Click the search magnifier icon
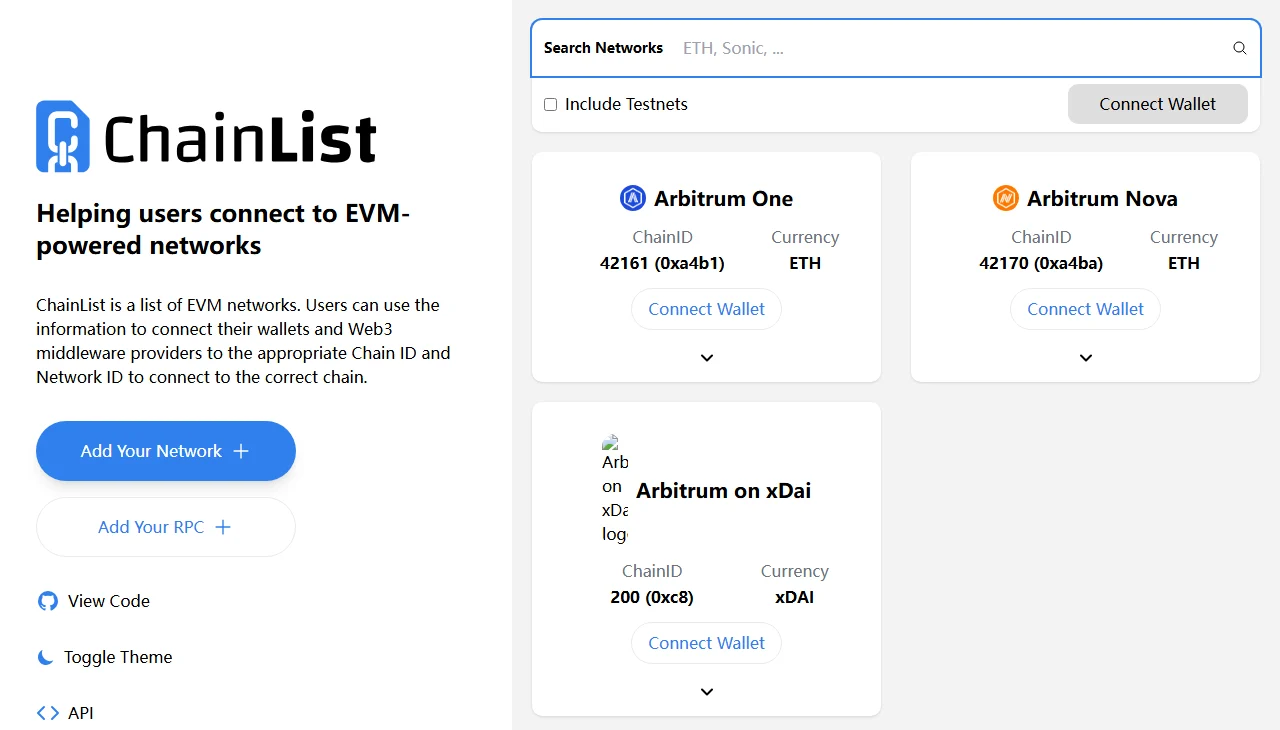The width and height of the screenshot is (1280, 730). tap(1240, 48)
